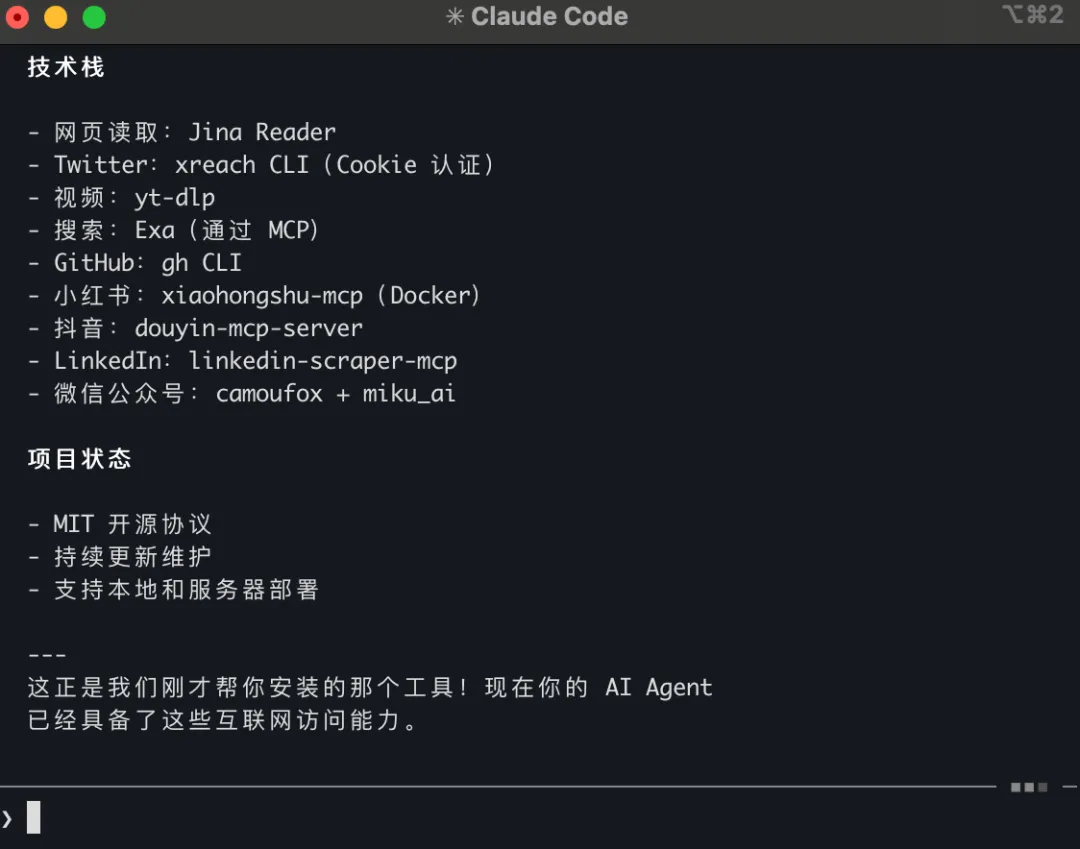
Task: Click the yt-dlp text
Action: [174, 197]
